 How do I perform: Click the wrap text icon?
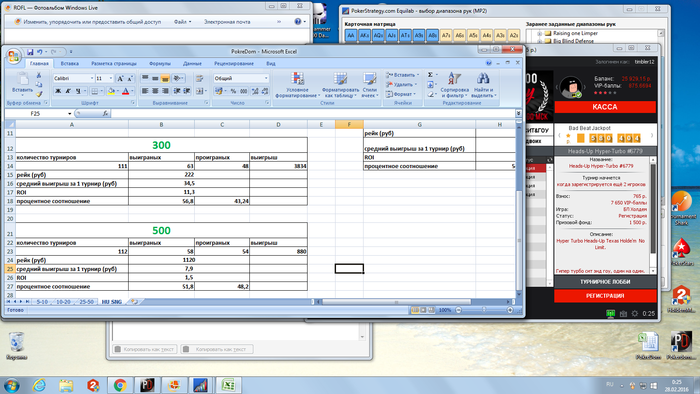(x=199, y=79)
